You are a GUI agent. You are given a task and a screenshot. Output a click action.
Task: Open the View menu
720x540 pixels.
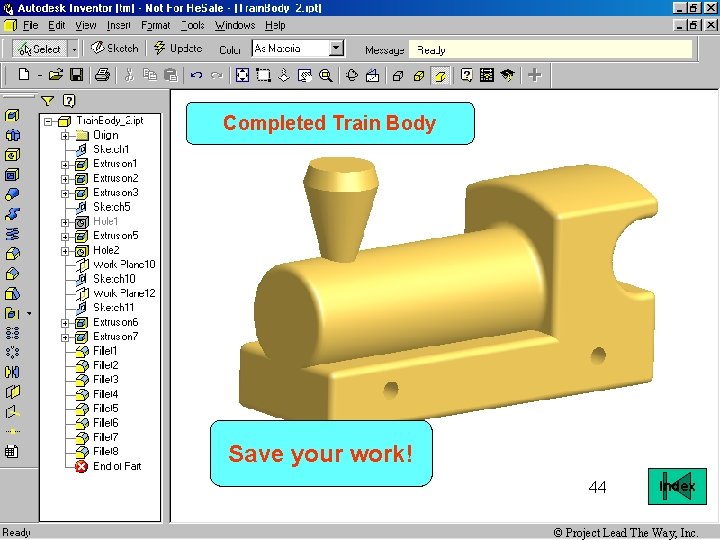click(86, 25)
